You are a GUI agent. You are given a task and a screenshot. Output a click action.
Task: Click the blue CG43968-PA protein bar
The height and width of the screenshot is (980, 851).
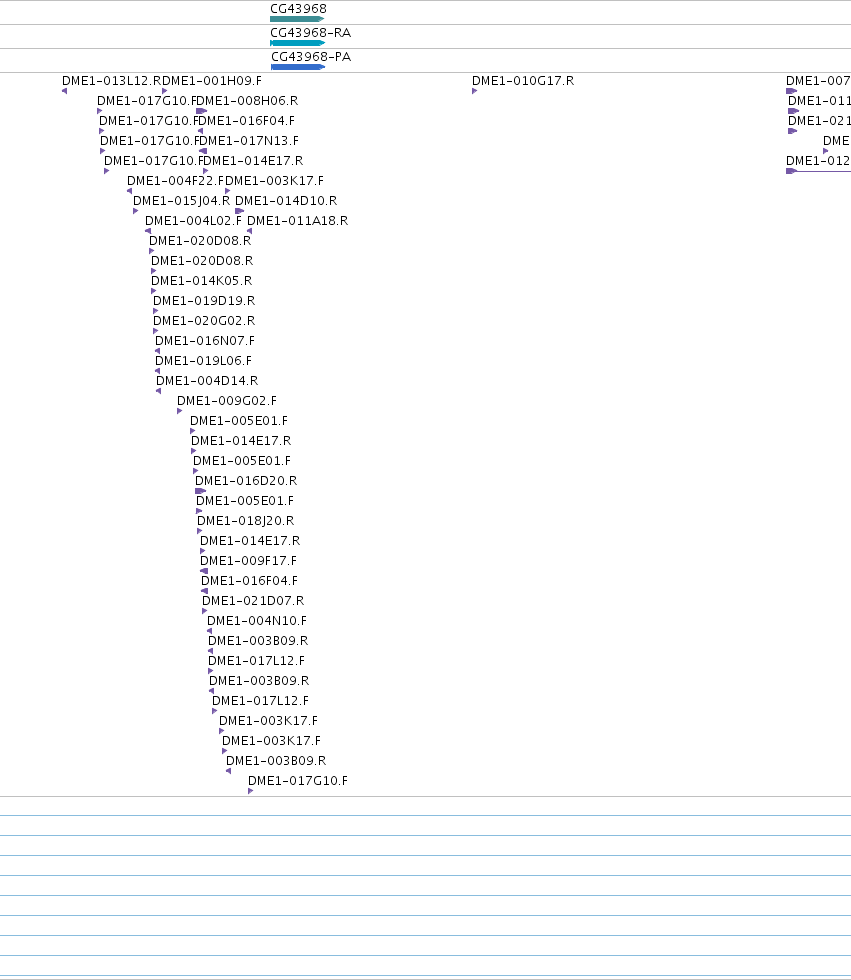point(298,67)
